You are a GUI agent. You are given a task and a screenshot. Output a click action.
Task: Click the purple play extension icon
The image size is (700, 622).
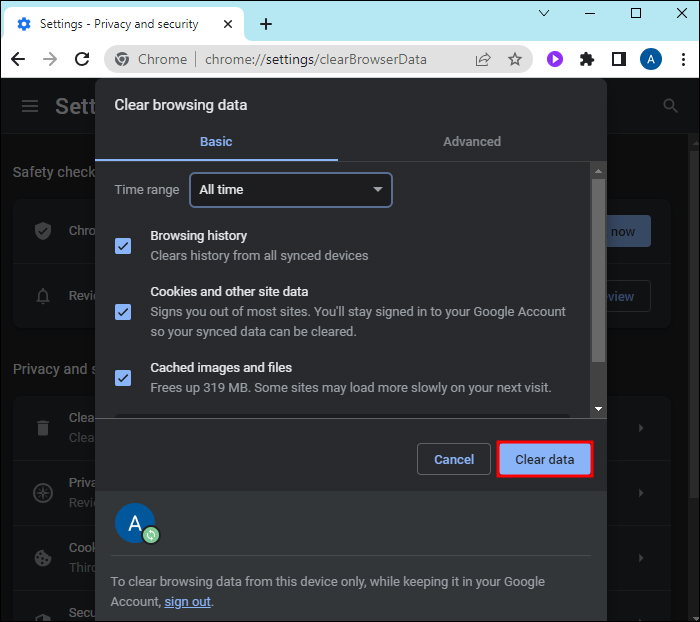pos(555,59)
